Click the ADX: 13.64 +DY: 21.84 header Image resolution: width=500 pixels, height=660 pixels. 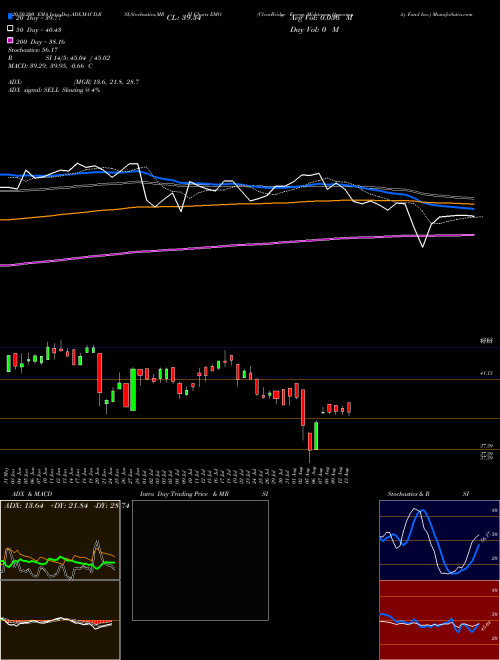pos(66,506)
